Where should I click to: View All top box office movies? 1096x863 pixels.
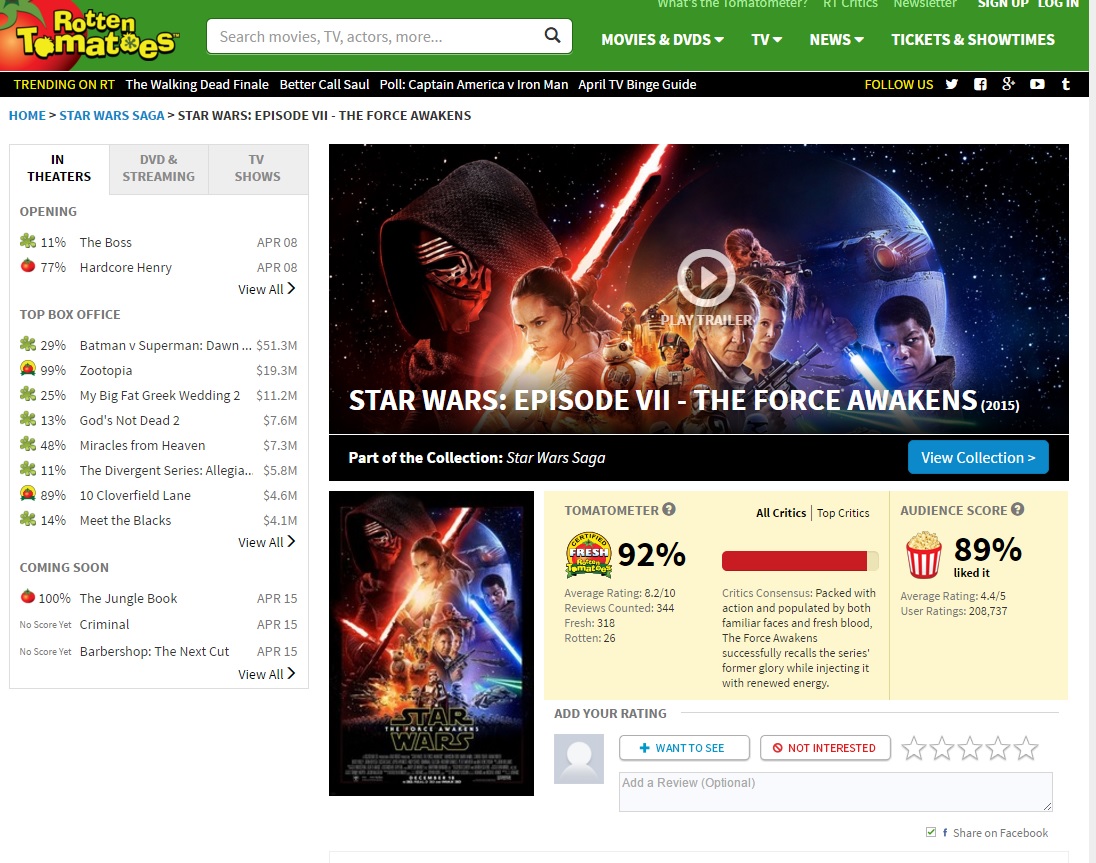[x=266, y=542]
